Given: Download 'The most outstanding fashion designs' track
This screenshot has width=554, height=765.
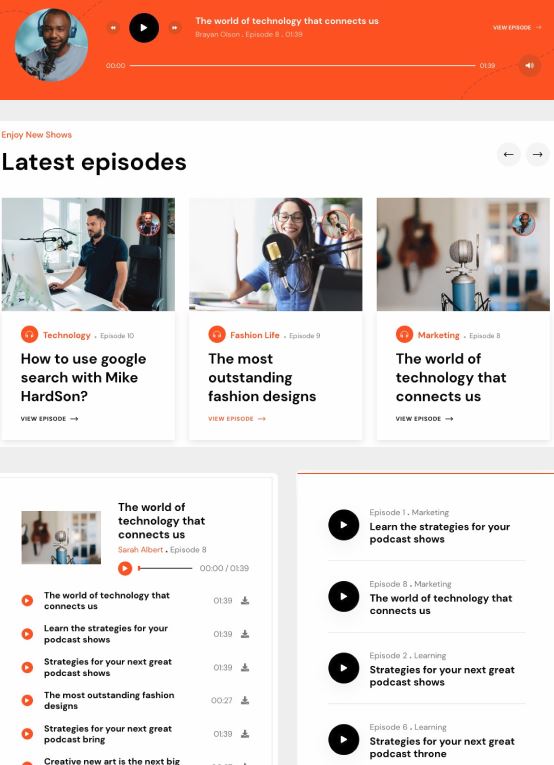Looking at the screenshot, I should pyautogui.click(x=245, y=701).
